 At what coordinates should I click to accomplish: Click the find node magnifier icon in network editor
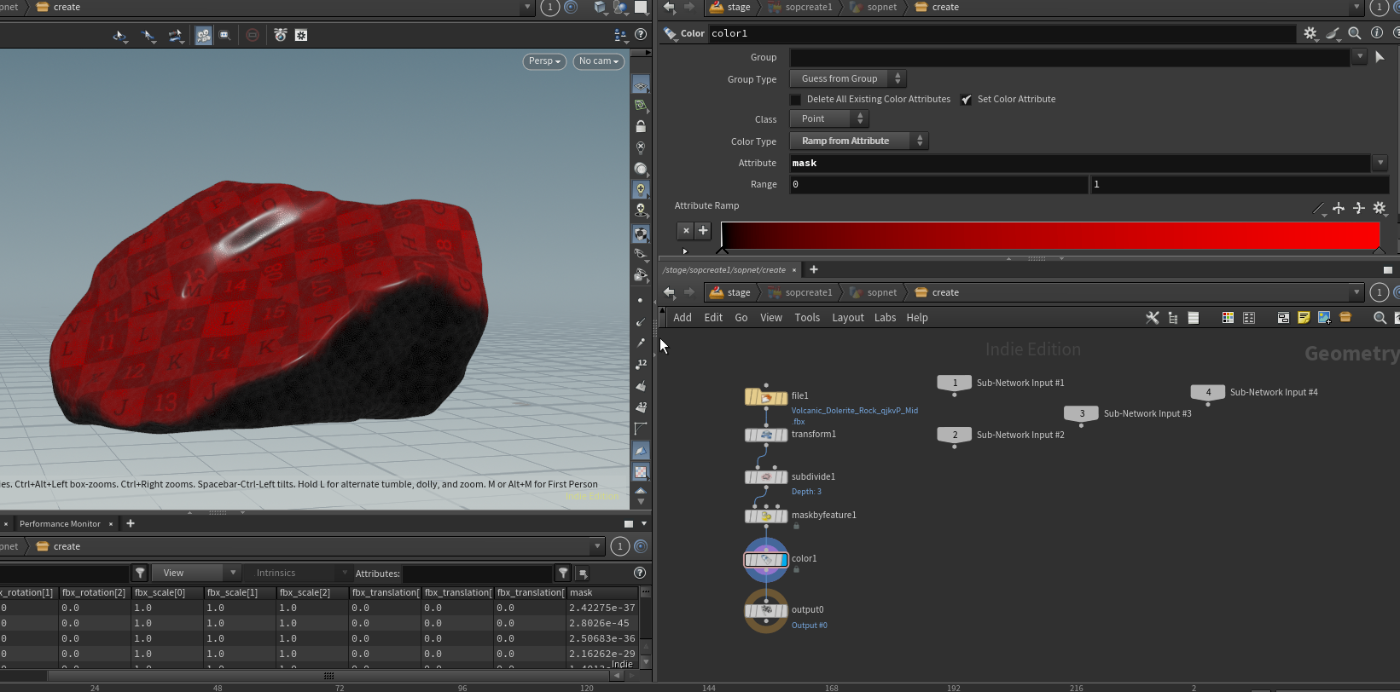tap(1380, 318)
